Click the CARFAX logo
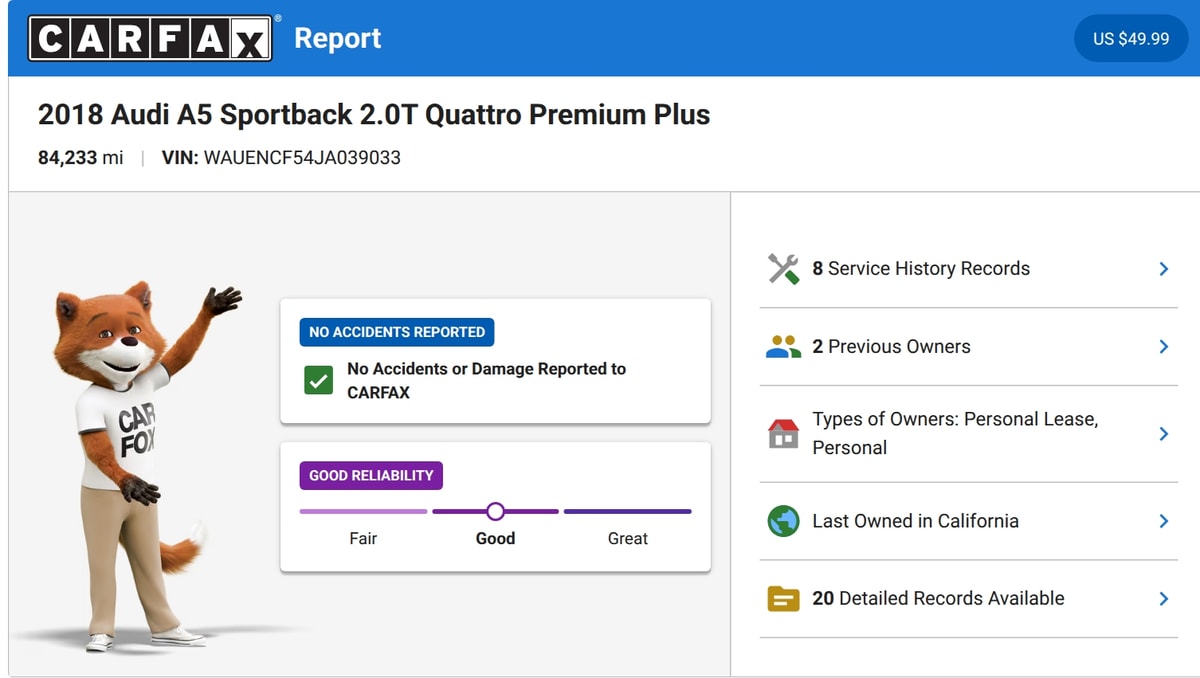The width and height of the screenshot is (1200, 678). tap(150, 38)
